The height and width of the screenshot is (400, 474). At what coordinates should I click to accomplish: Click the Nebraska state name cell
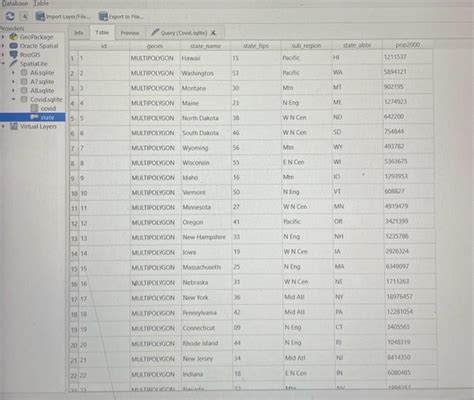207,283
